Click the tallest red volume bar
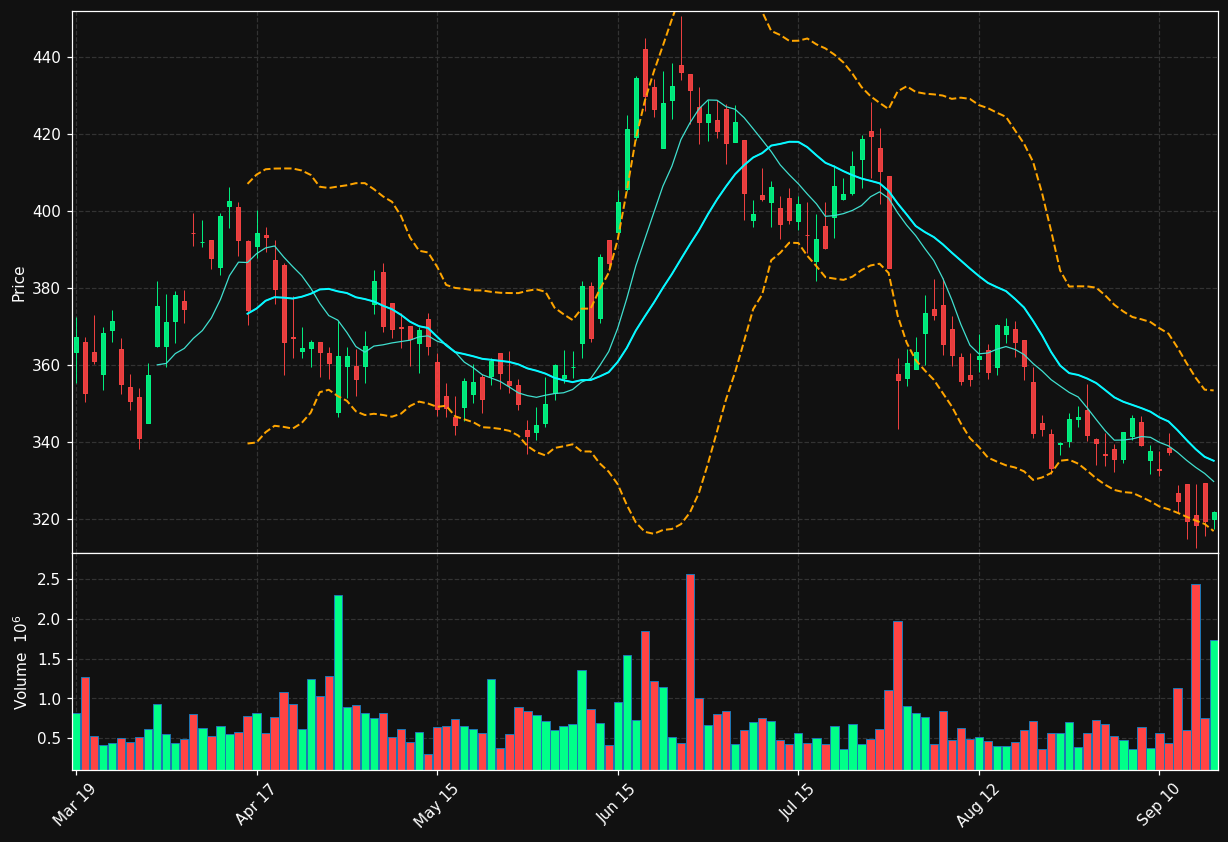 click(x=690, y=672)
